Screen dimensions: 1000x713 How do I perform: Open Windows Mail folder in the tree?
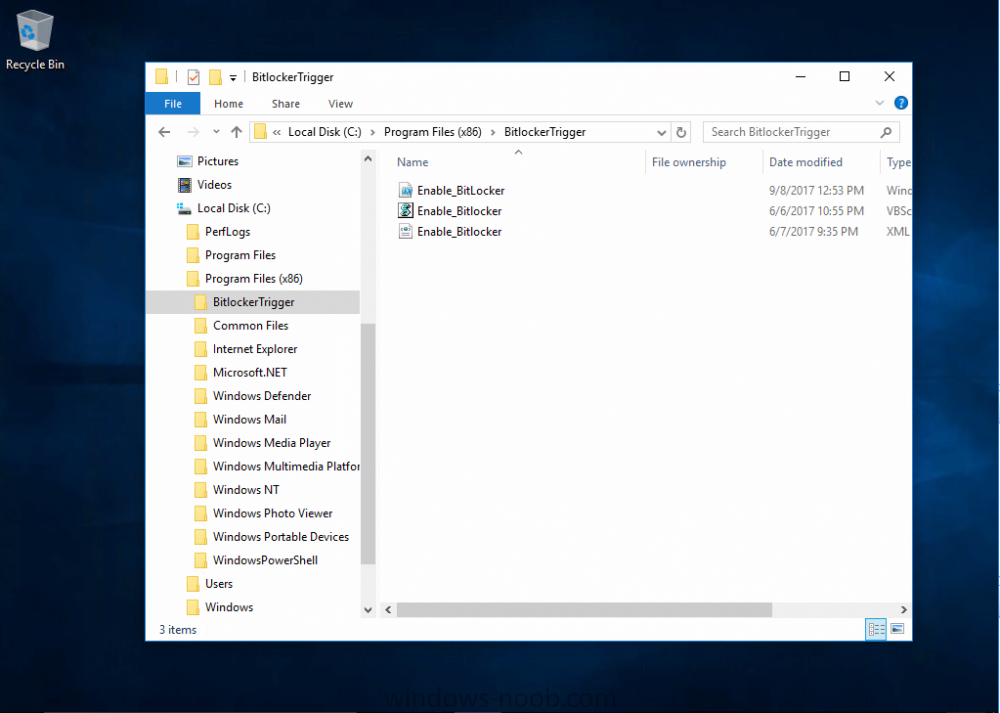(249, 420)
